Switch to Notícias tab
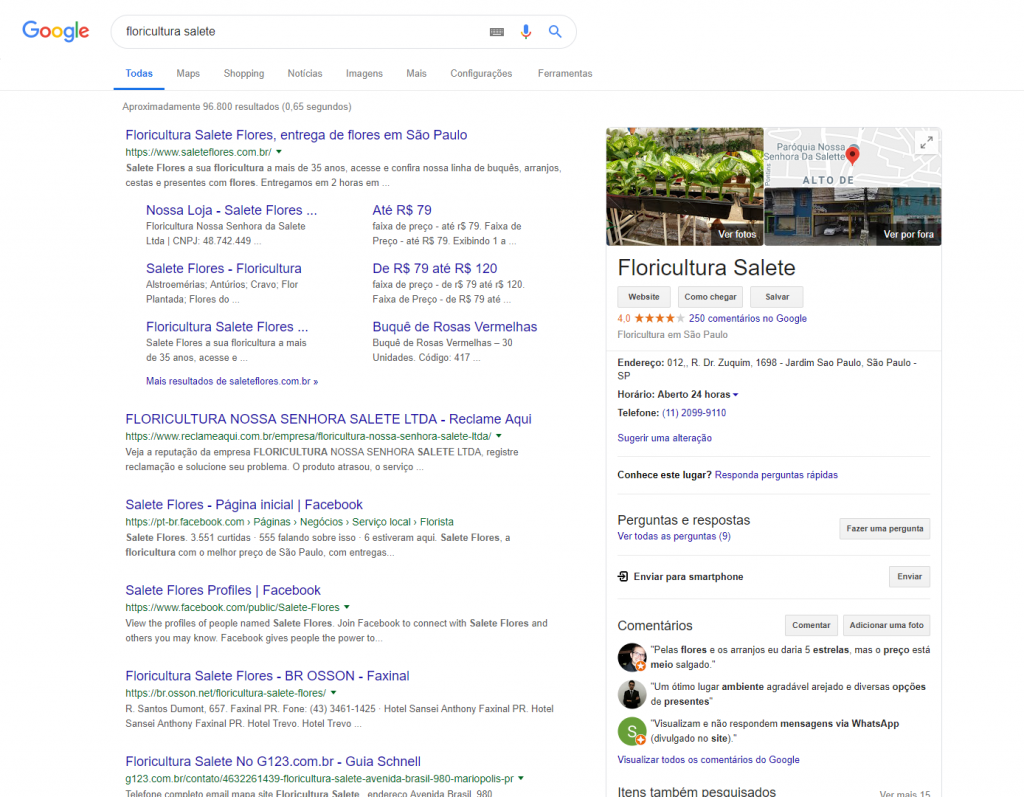Image resolution: width=1024 pixels, height=797 pixels. [305, 73]
